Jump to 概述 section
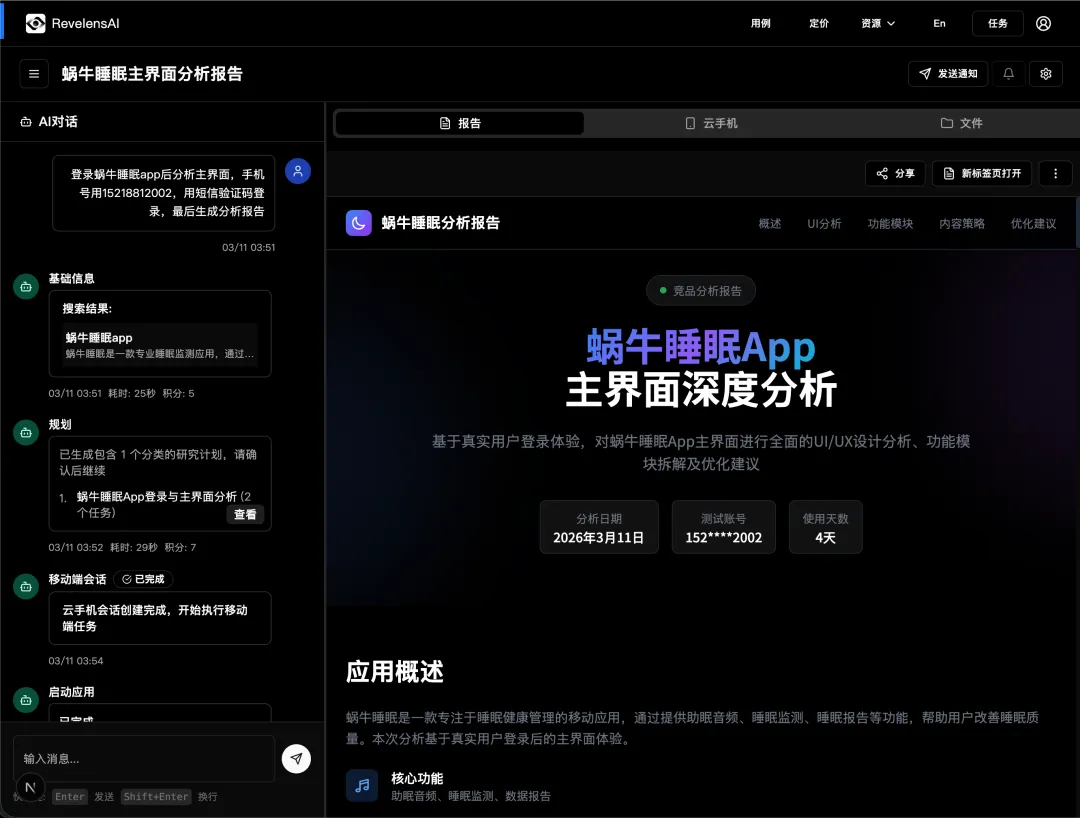The image size is (1080, 818). (770, 224)
